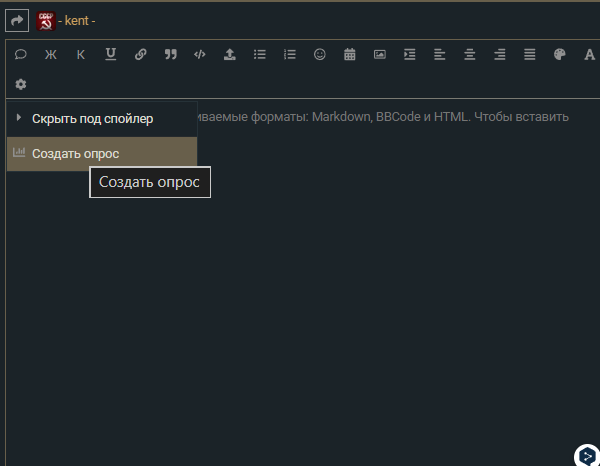Click the calendar date icon
Image resolution: width=600 pixels, height=466 pixels.
350,55
